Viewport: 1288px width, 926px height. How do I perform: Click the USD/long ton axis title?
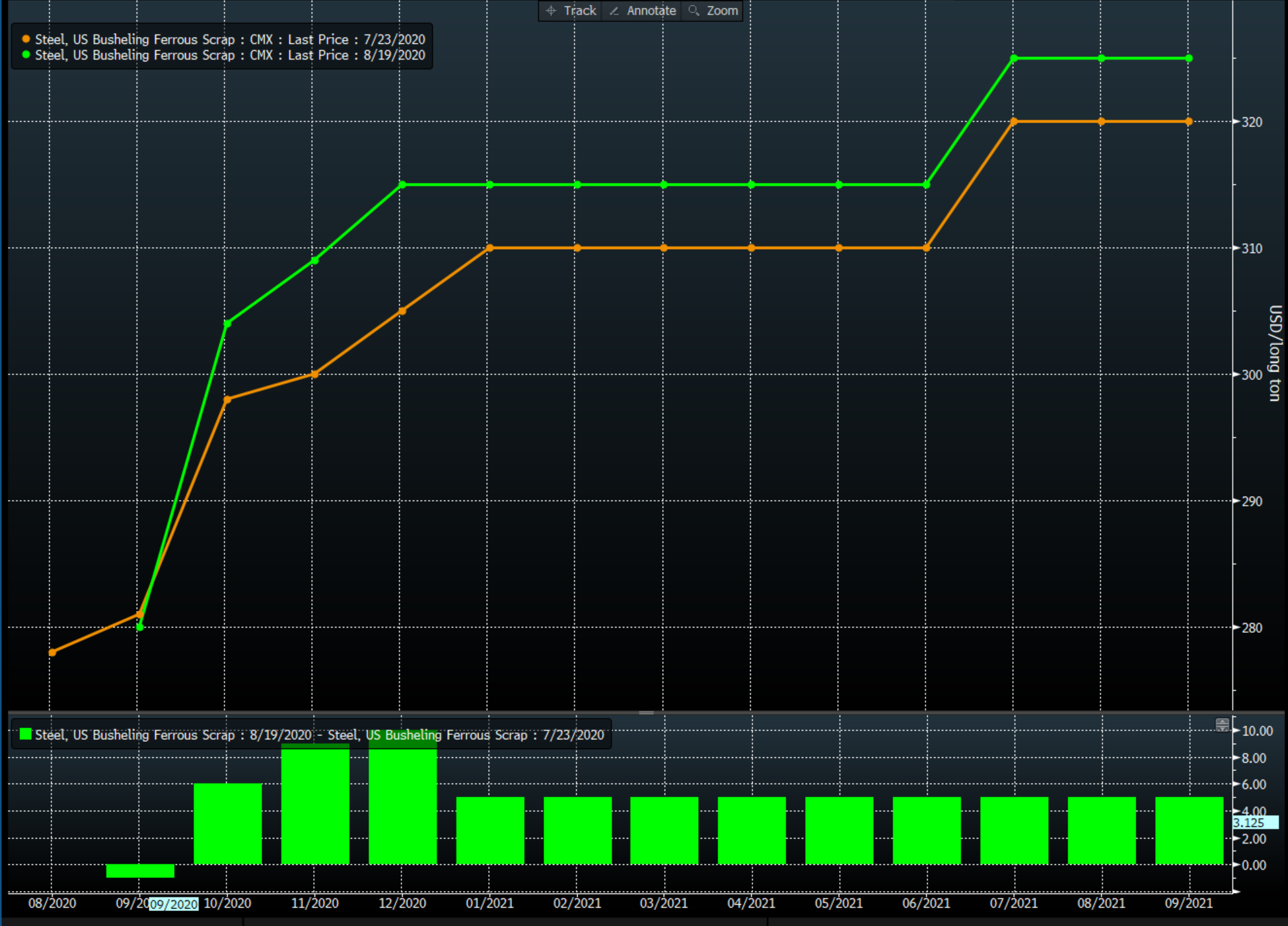point(1274,353)
